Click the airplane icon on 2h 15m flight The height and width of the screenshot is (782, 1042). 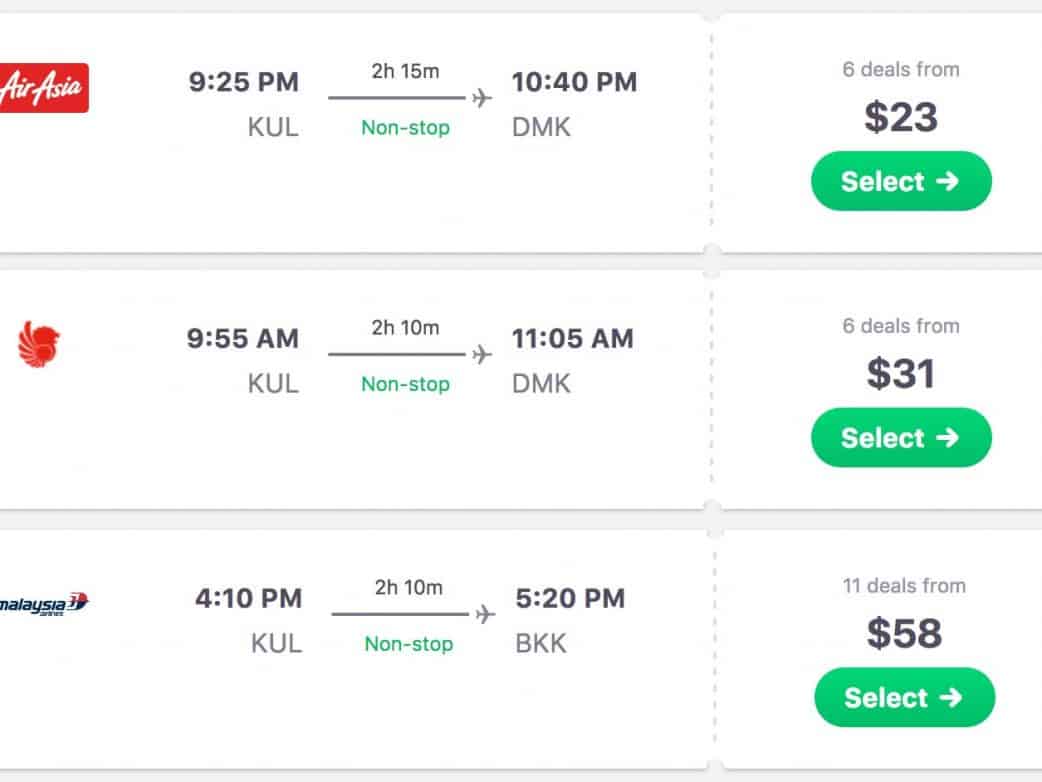(x=483, y=98)
